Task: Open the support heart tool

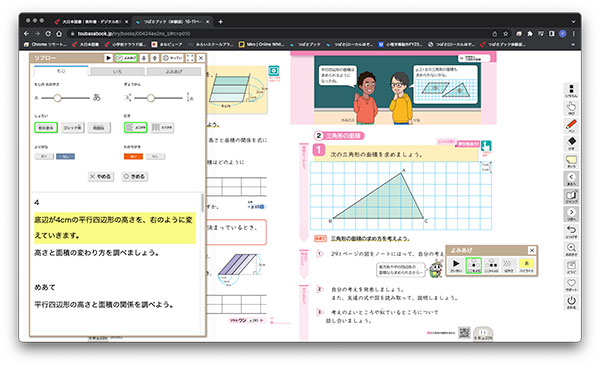Action: coord(571,284)
